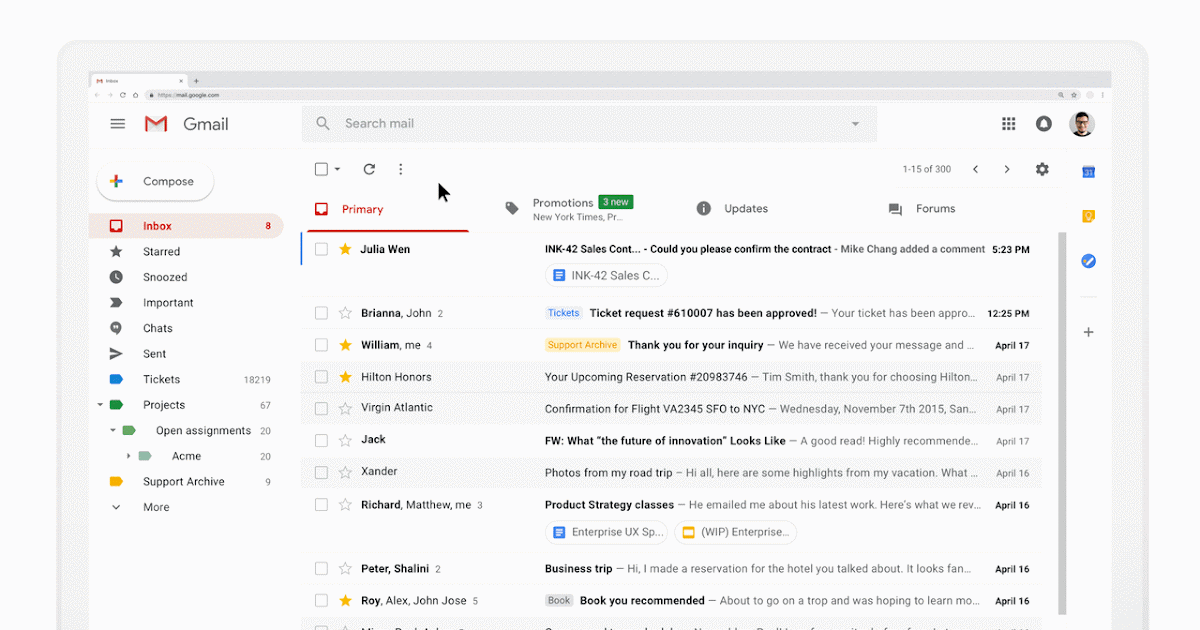Open the account profile picture

pyautogui.click(x=1082, y=124)
